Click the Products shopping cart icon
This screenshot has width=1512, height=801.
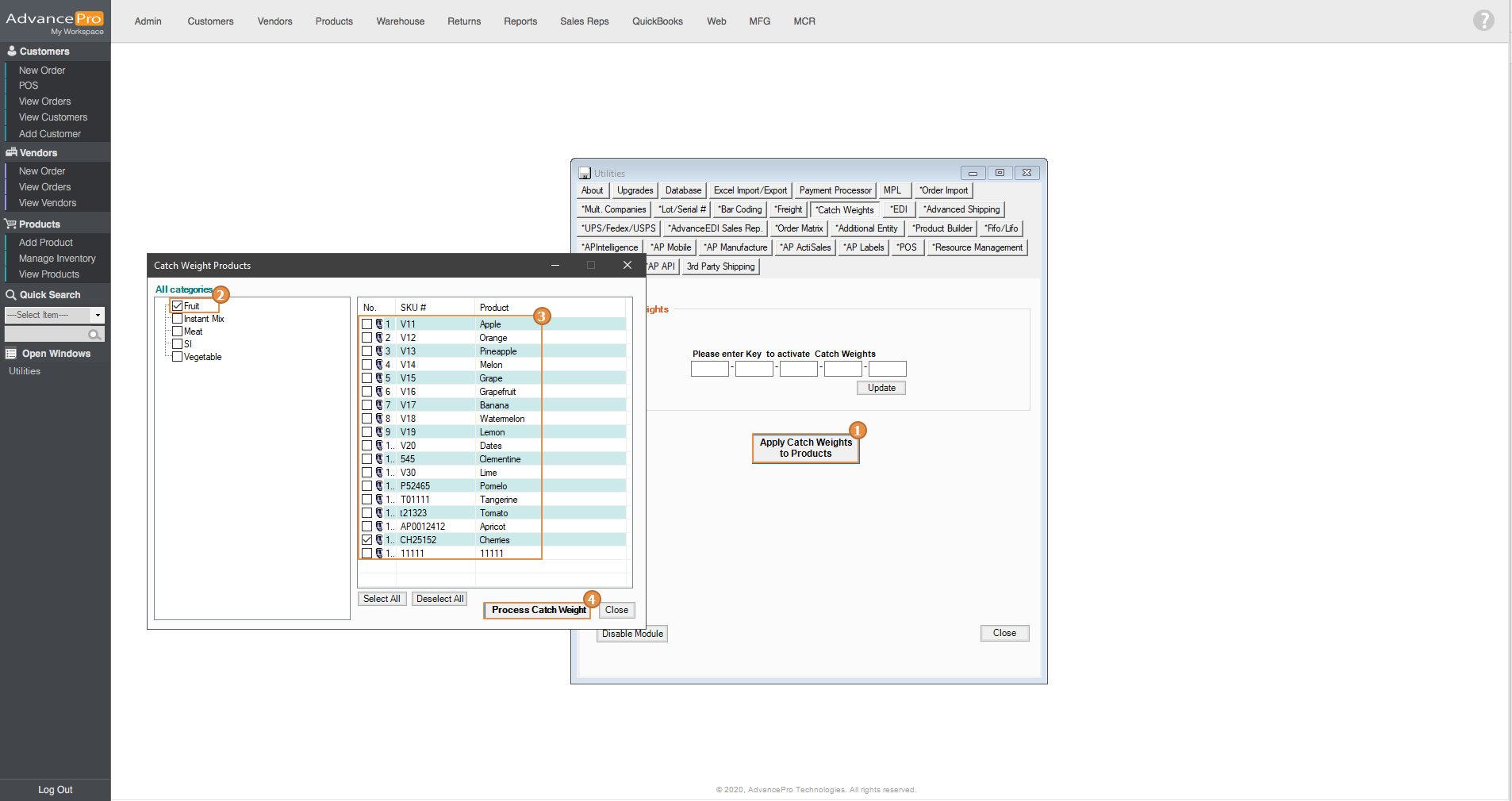[11, 224]
